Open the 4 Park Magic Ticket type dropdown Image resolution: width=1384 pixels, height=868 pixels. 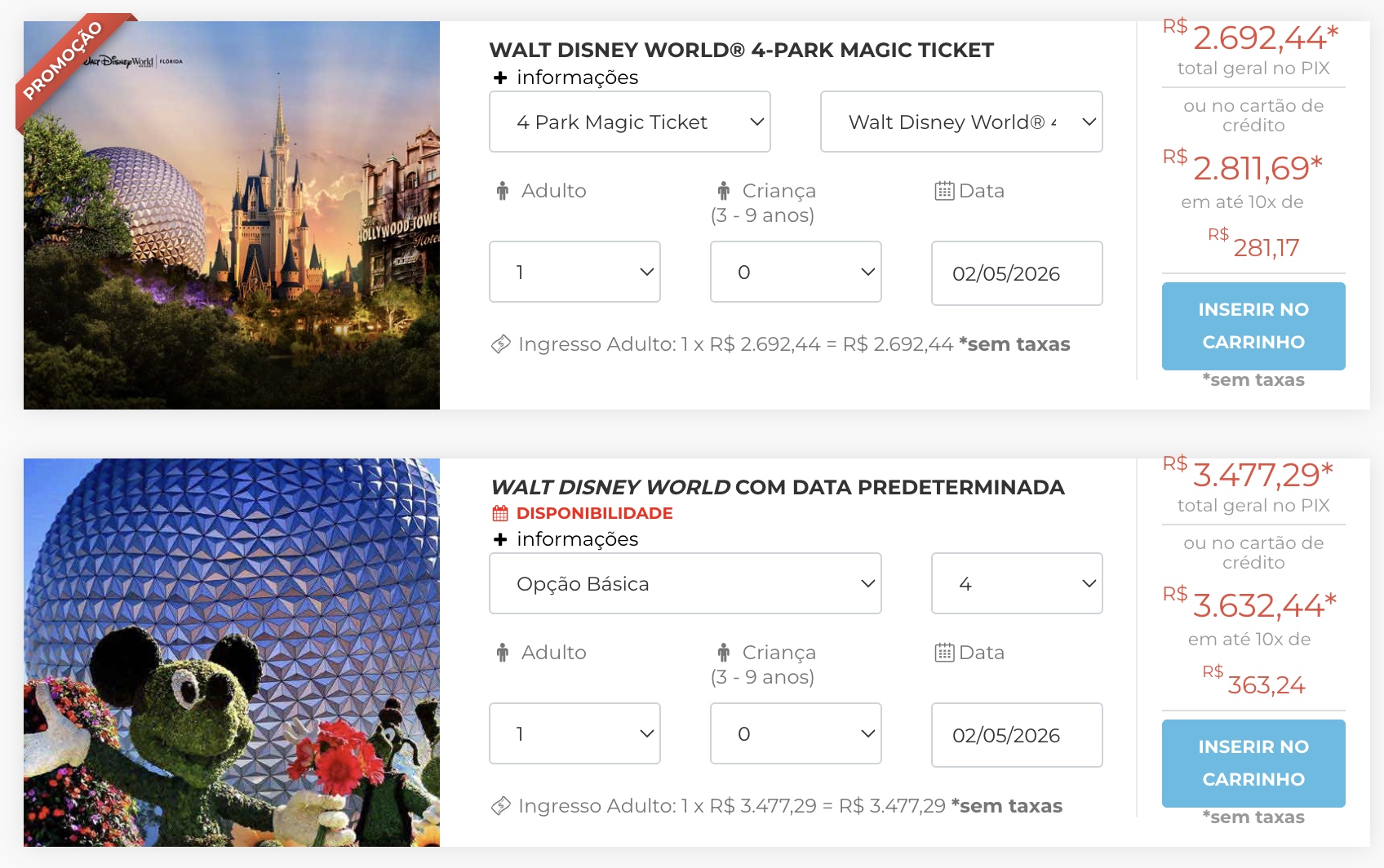(629, 122)
